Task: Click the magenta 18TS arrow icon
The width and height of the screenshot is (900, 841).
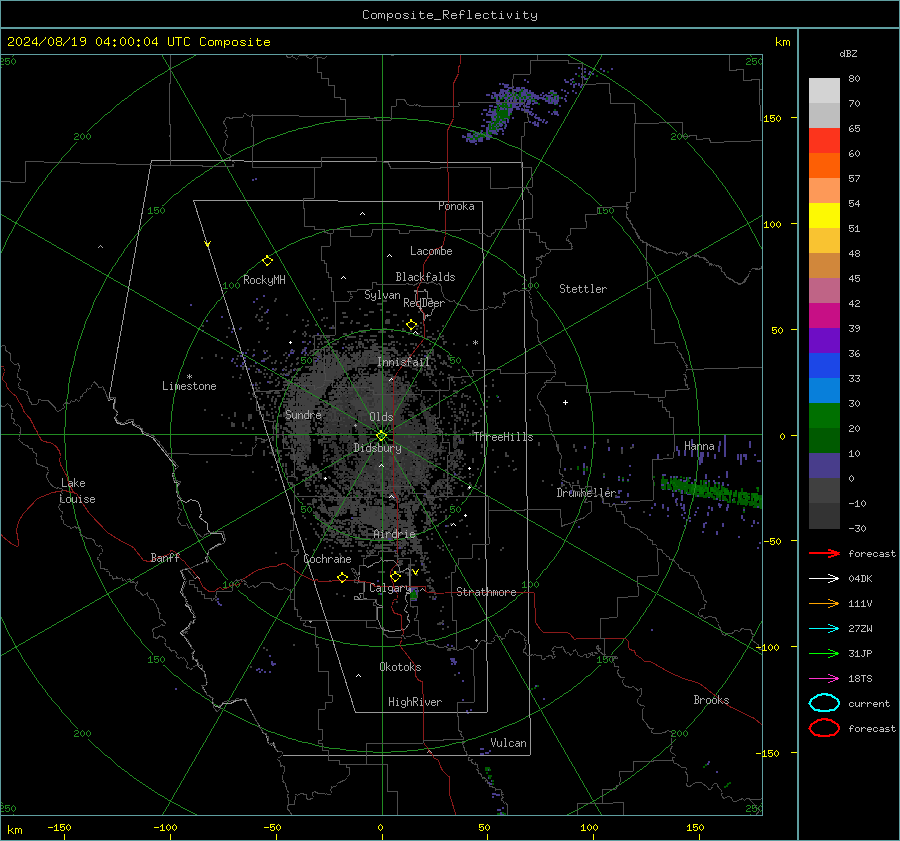Action: pyautogui.click(x=824, y=679)
